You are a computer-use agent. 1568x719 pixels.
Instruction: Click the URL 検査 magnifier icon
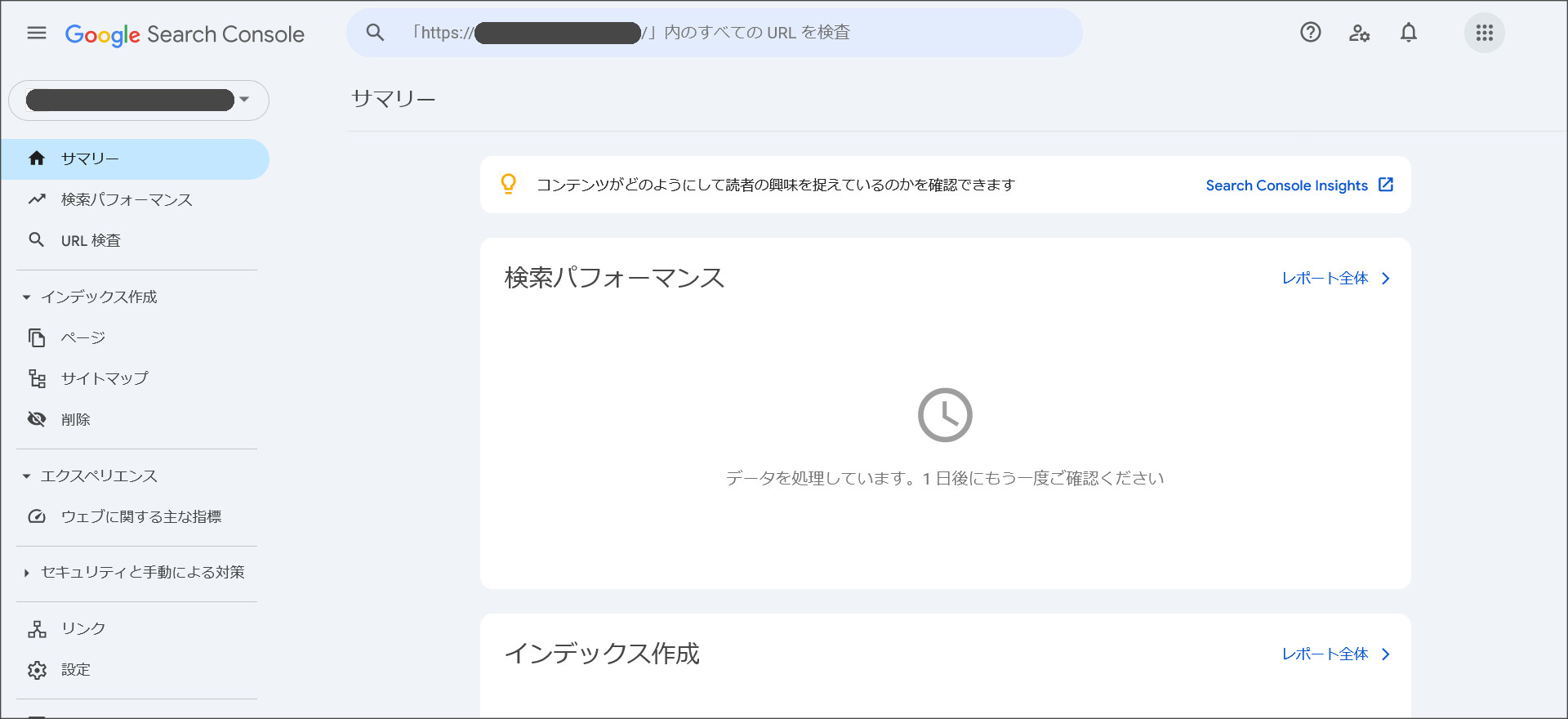(37, 239)
